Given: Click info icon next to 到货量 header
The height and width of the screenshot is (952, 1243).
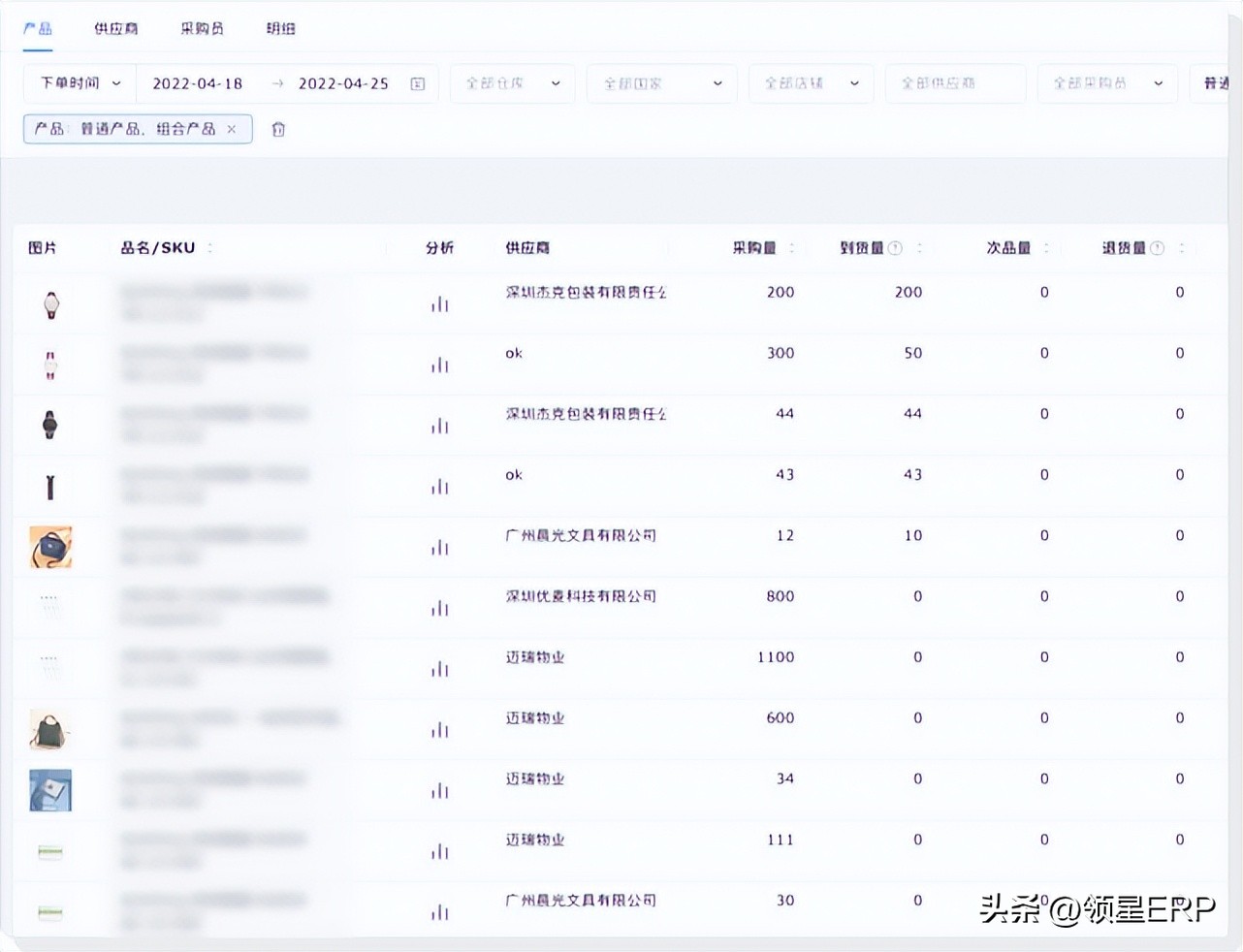Looking at the screenshot, I should [x=896, y=248].
